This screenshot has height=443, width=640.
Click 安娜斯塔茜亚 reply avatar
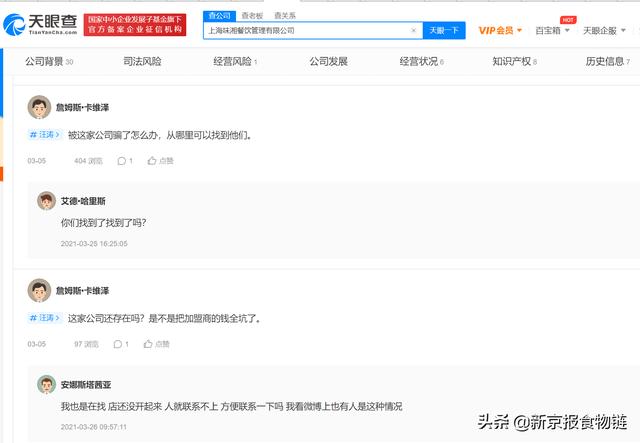coord(47,384)
